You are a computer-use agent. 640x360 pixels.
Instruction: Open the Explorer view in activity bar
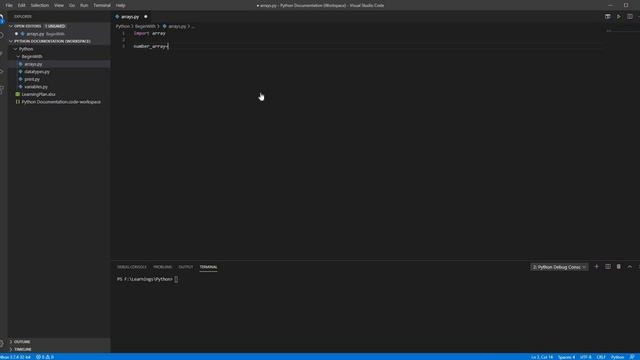[2, 18]
